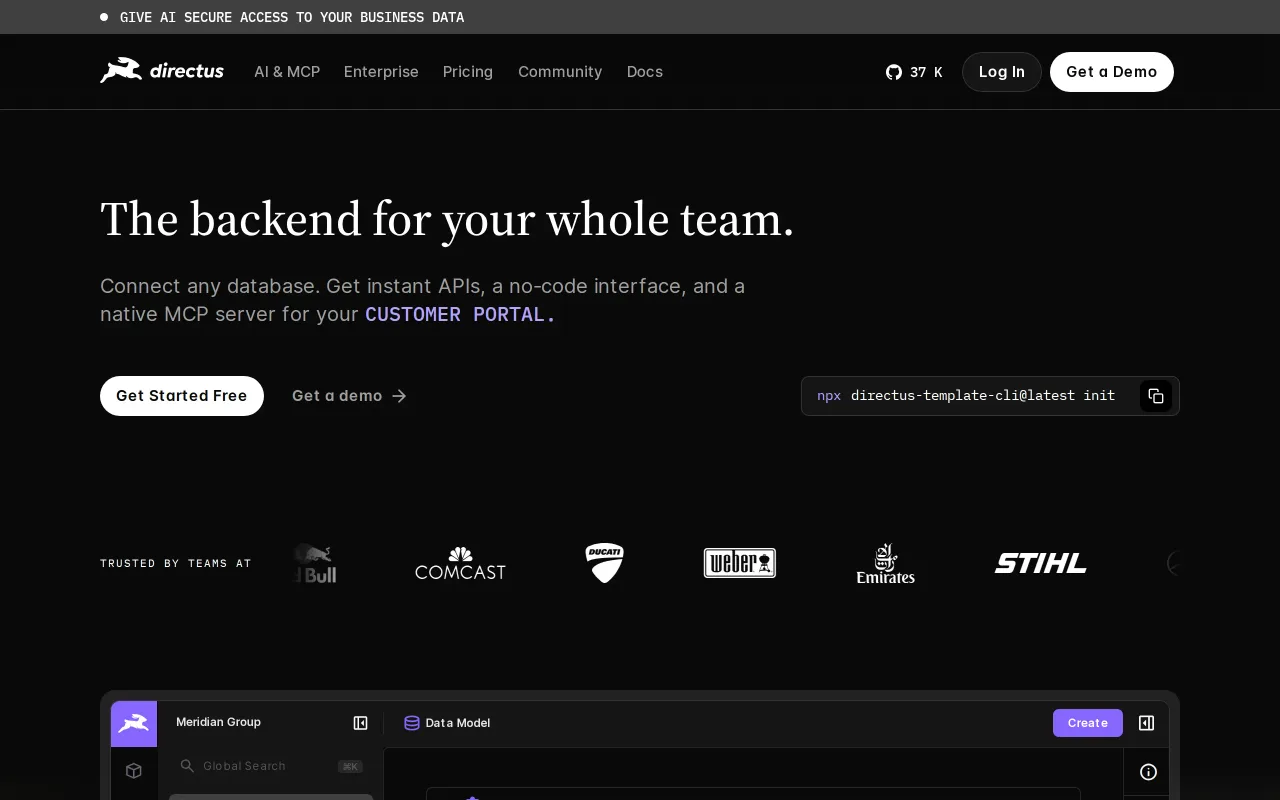This screenshot has width=1280, height=800.
Task: Click the header Get a Demo button
Action: pos(1112,72)
